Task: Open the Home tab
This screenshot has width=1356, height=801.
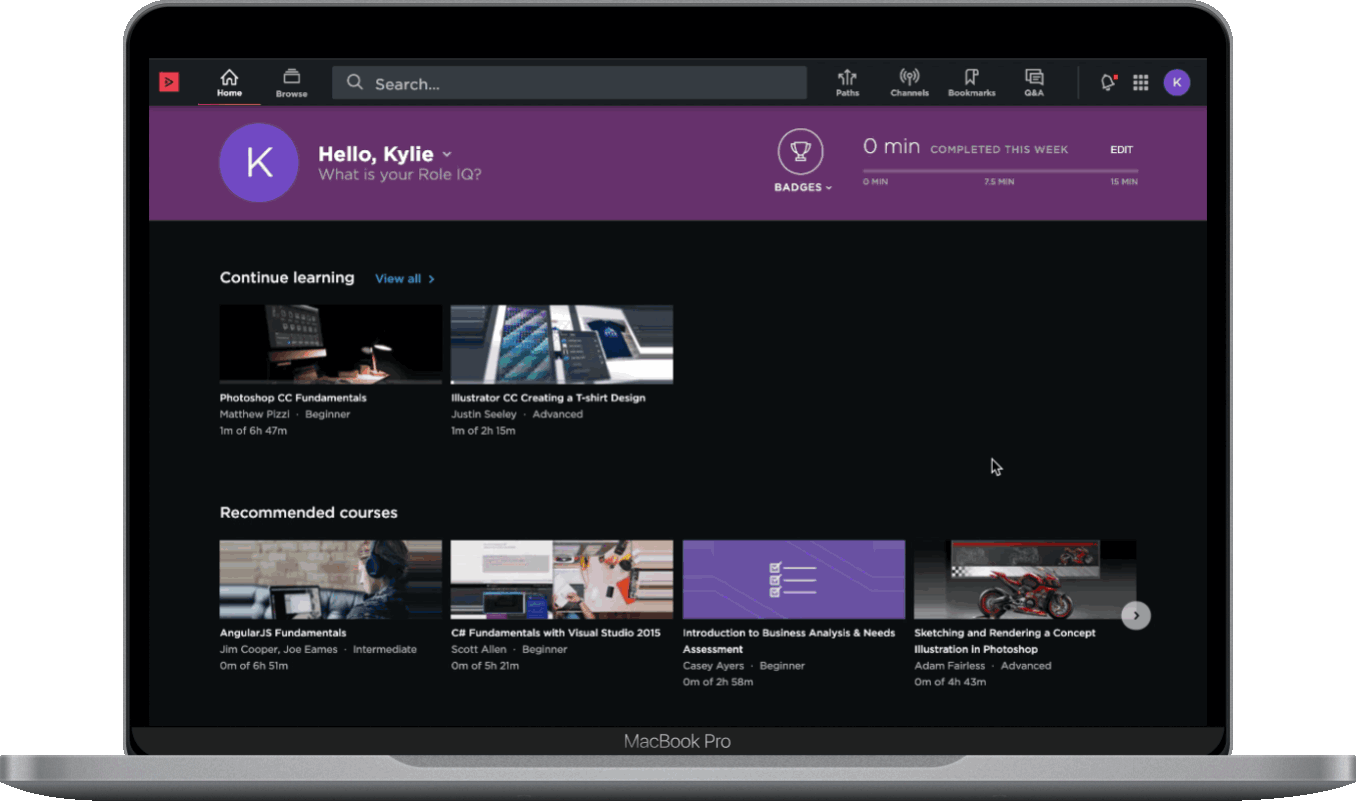Action: [229, 83]
